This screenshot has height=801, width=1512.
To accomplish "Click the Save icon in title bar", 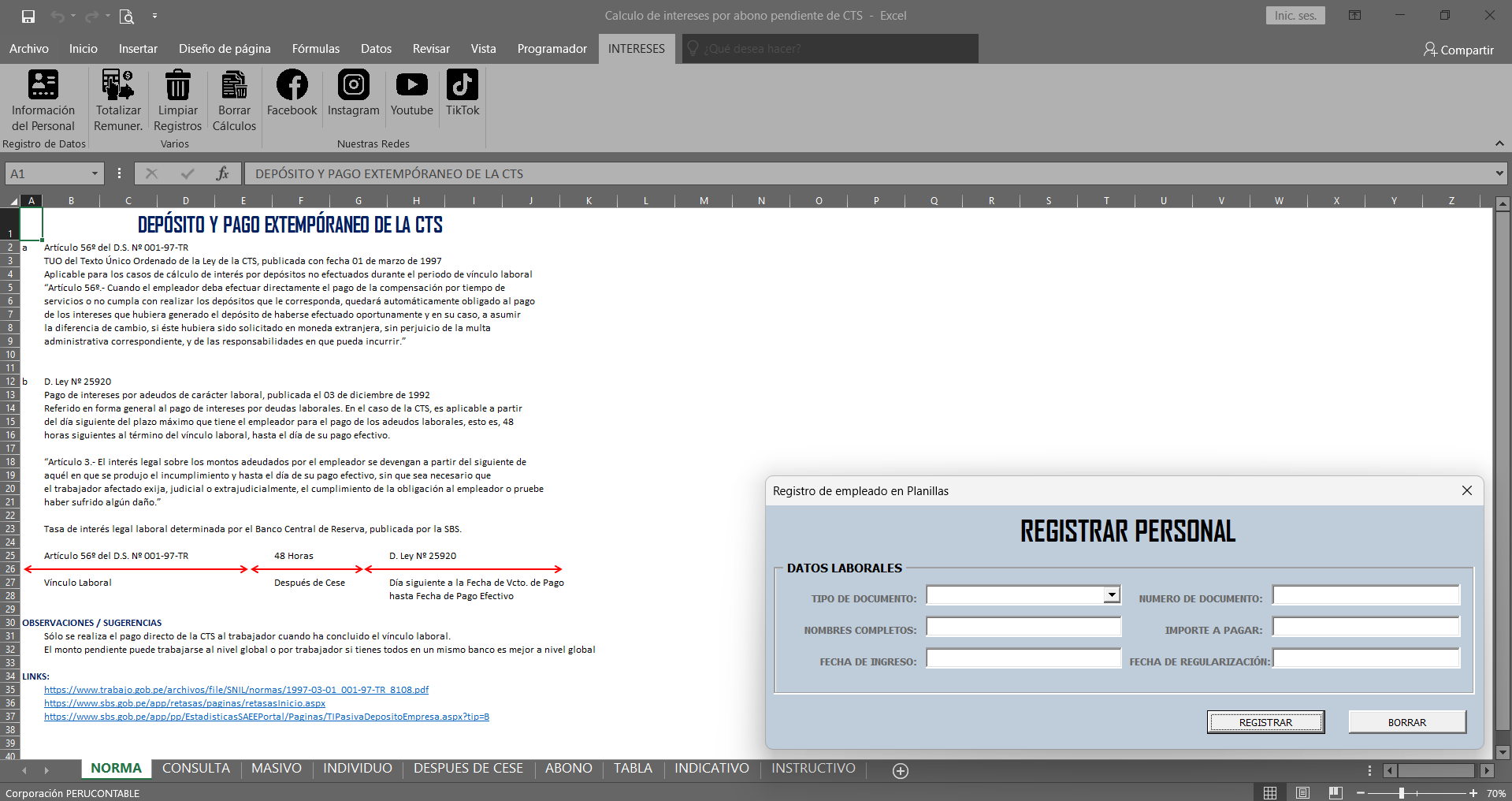I will coord(28,16).
